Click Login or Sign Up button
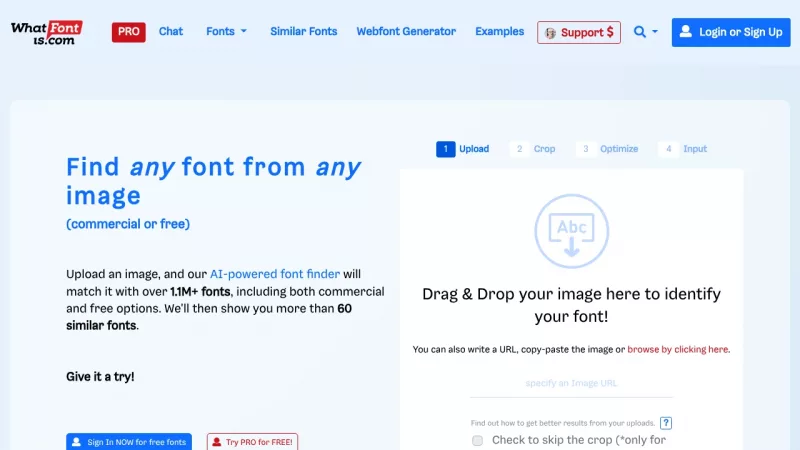Viewport: 800px width, 450px height. tap(731, 32)
